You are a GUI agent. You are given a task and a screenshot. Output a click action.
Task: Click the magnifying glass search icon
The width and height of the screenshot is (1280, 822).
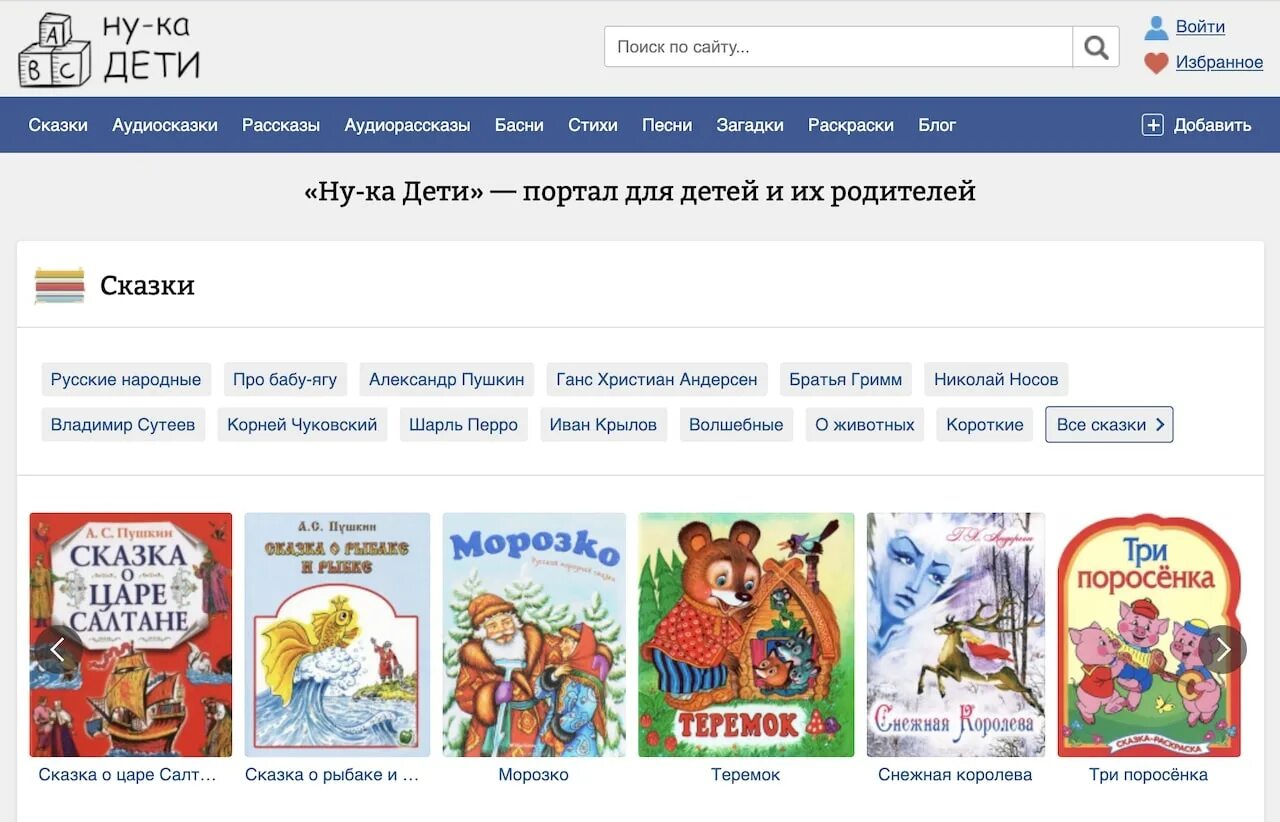coord(1096,47)
